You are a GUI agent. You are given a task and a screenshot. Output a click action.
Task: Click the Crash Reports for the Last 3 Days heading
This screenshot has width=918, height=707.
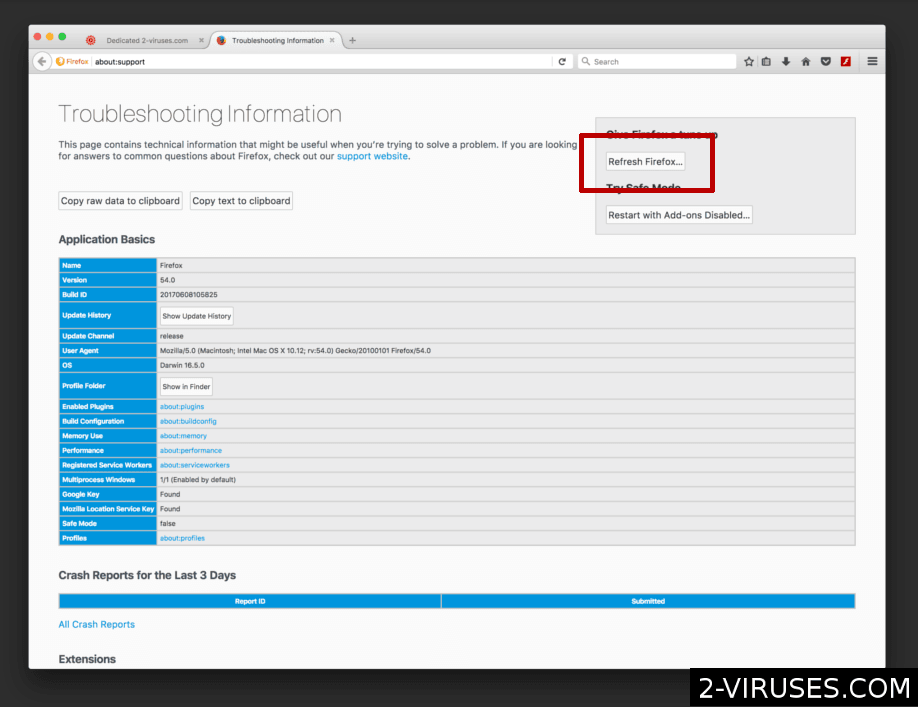point(147,575)
